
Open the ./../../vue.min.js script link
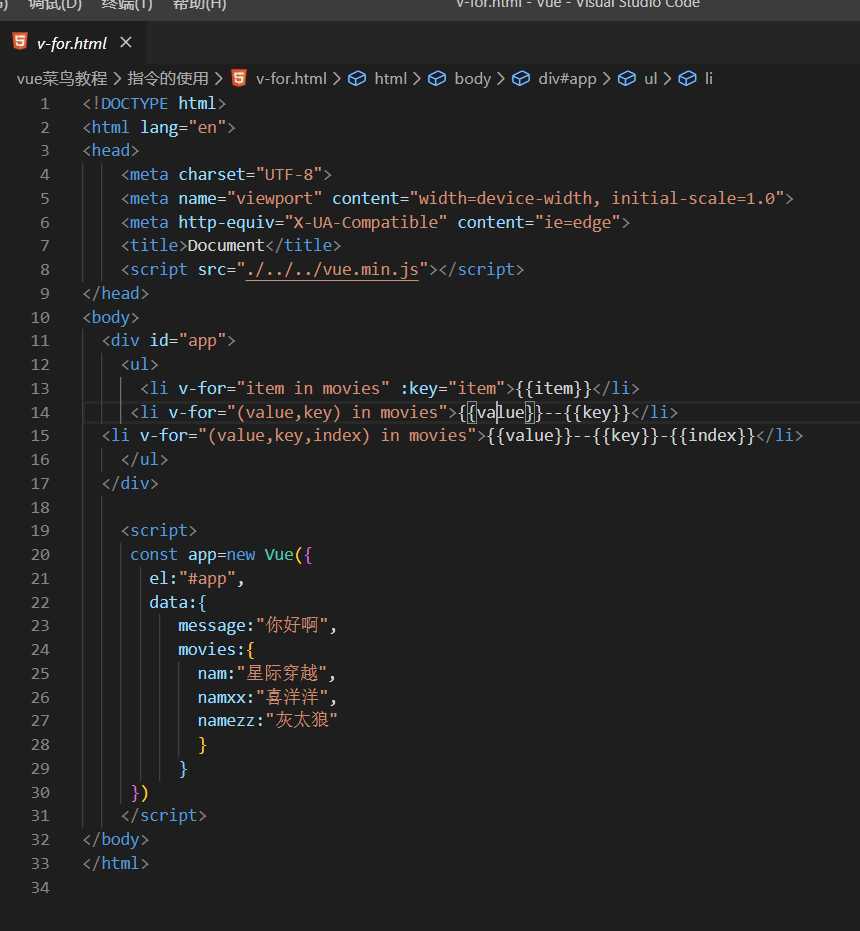click(x=332, y=270)
